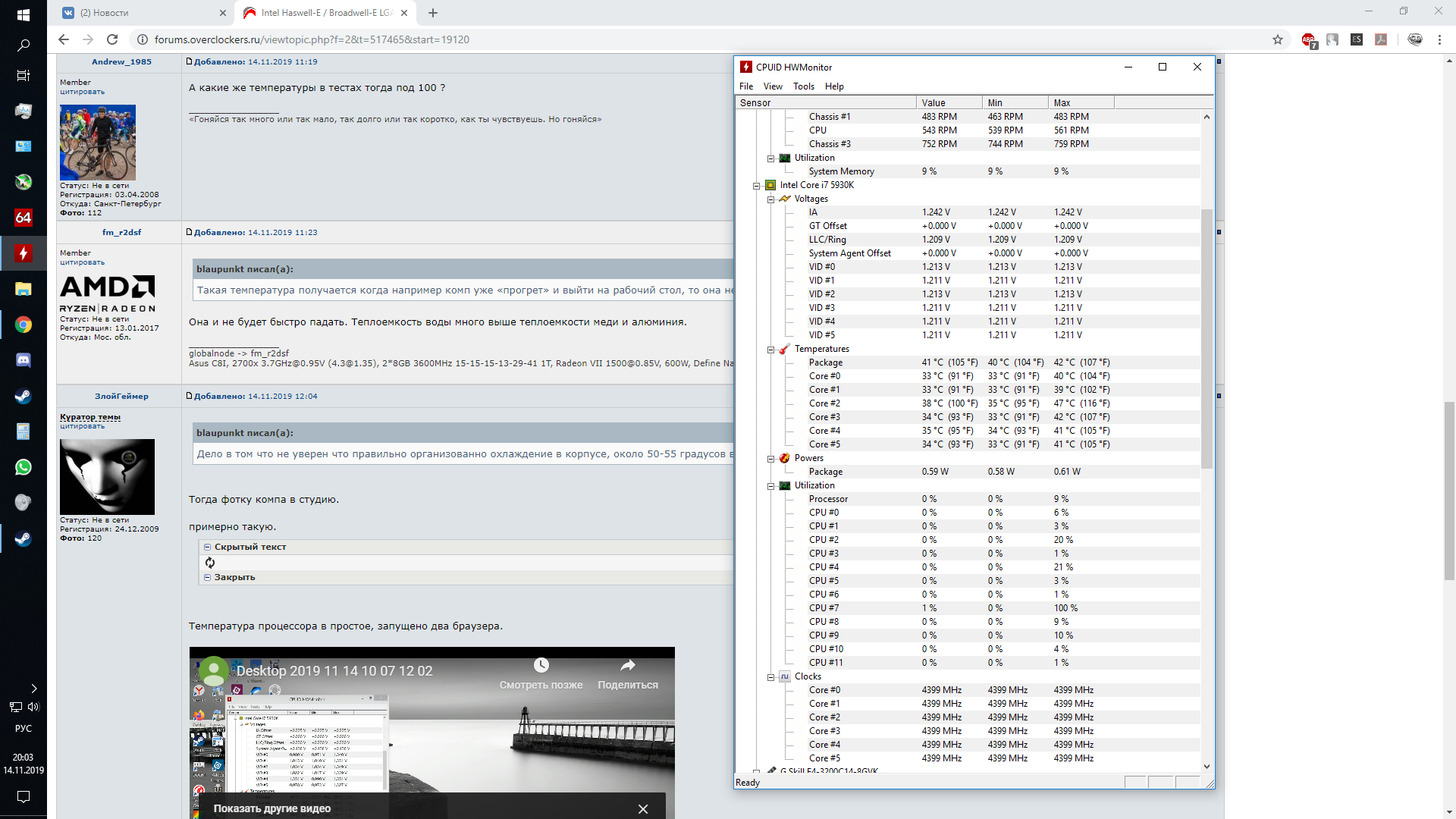Open the View menu in HWMonitor
This screenshot has height=819, width=1456.
coord(773,86)
